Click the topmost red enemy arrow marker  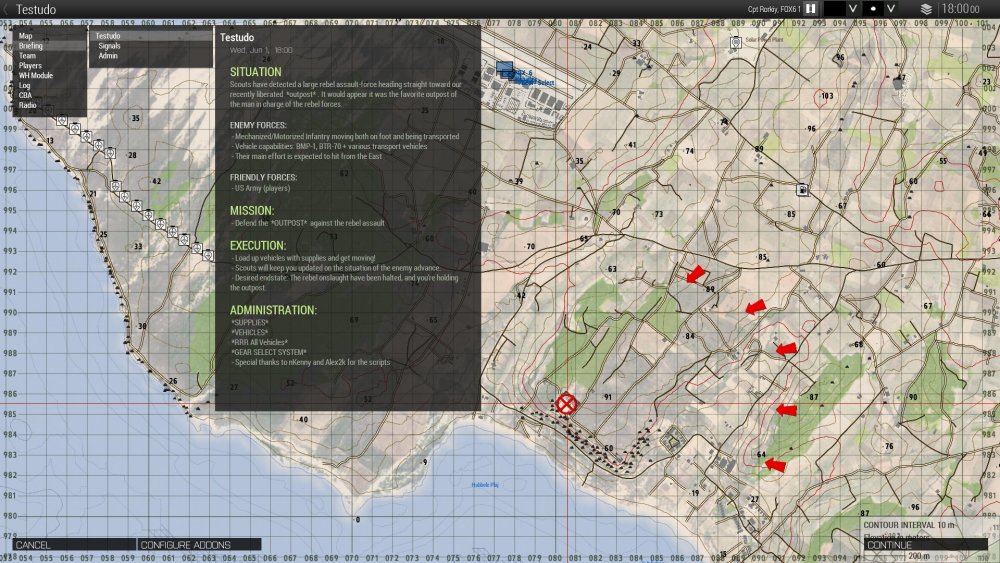tap(694, 274)
